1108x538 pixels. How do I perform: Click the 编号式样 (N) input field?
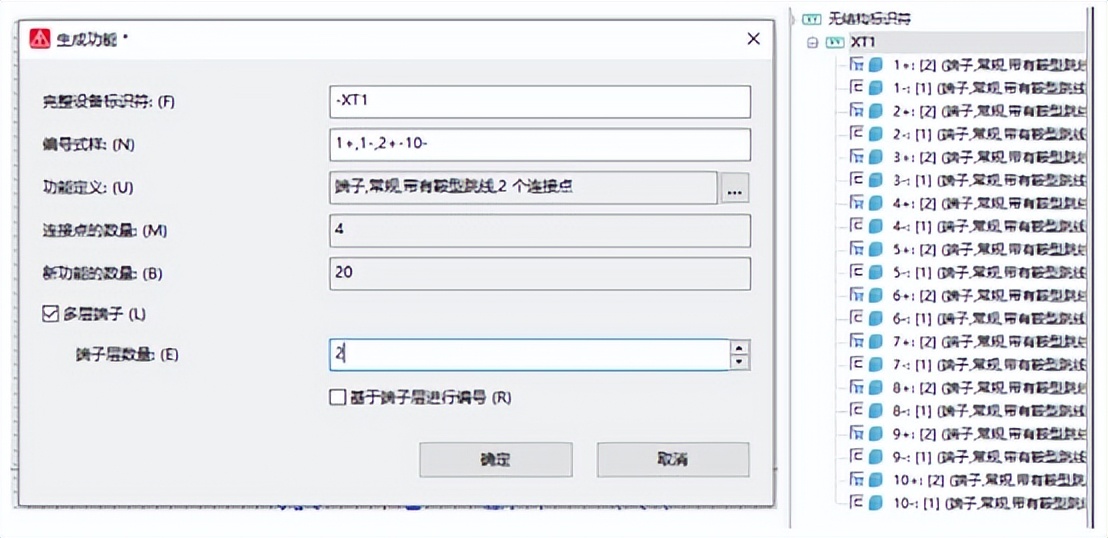pyautogui.click(x=540, y=145)
